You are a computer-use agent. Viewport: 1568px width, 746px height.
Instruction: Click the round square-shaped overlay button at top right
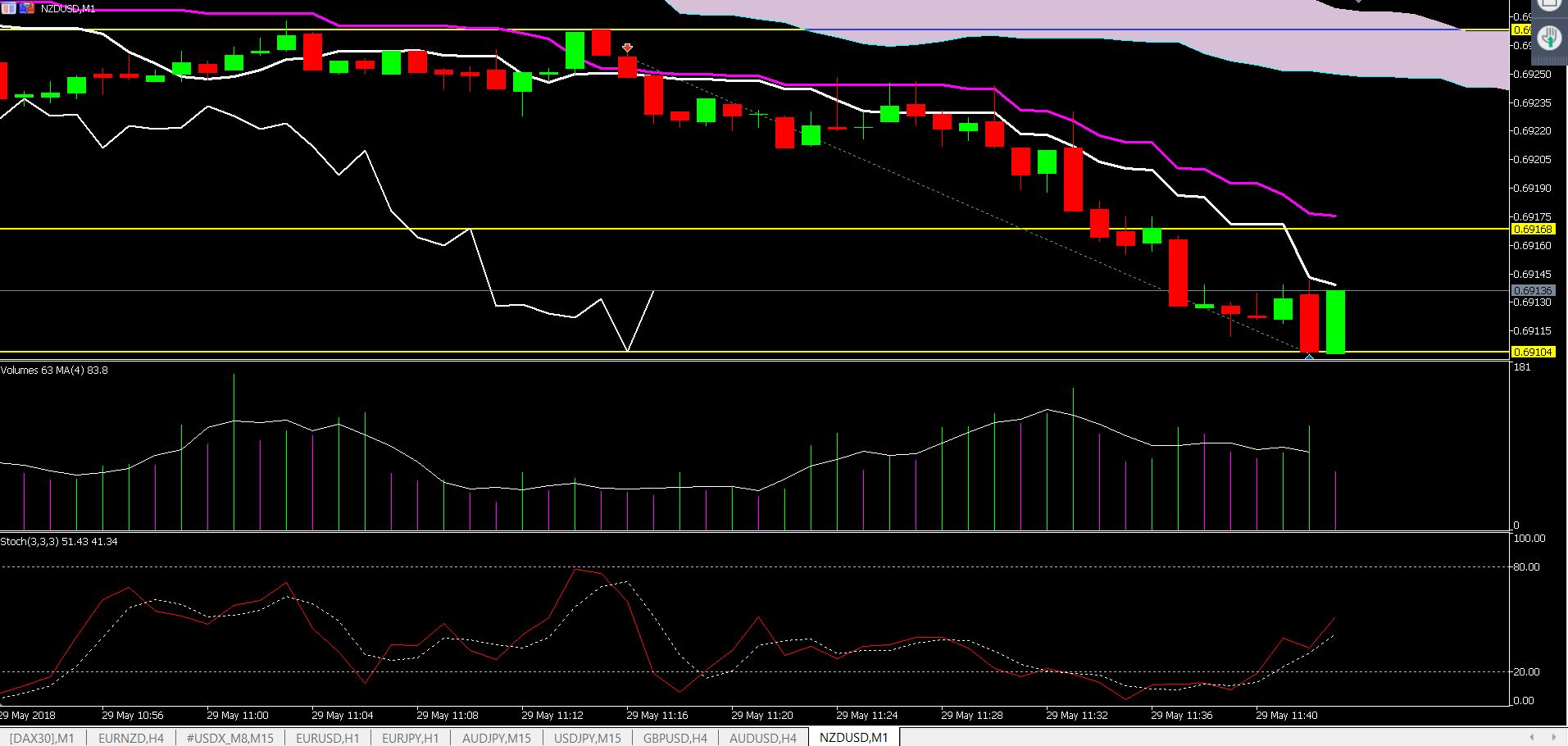(1549, 4)
